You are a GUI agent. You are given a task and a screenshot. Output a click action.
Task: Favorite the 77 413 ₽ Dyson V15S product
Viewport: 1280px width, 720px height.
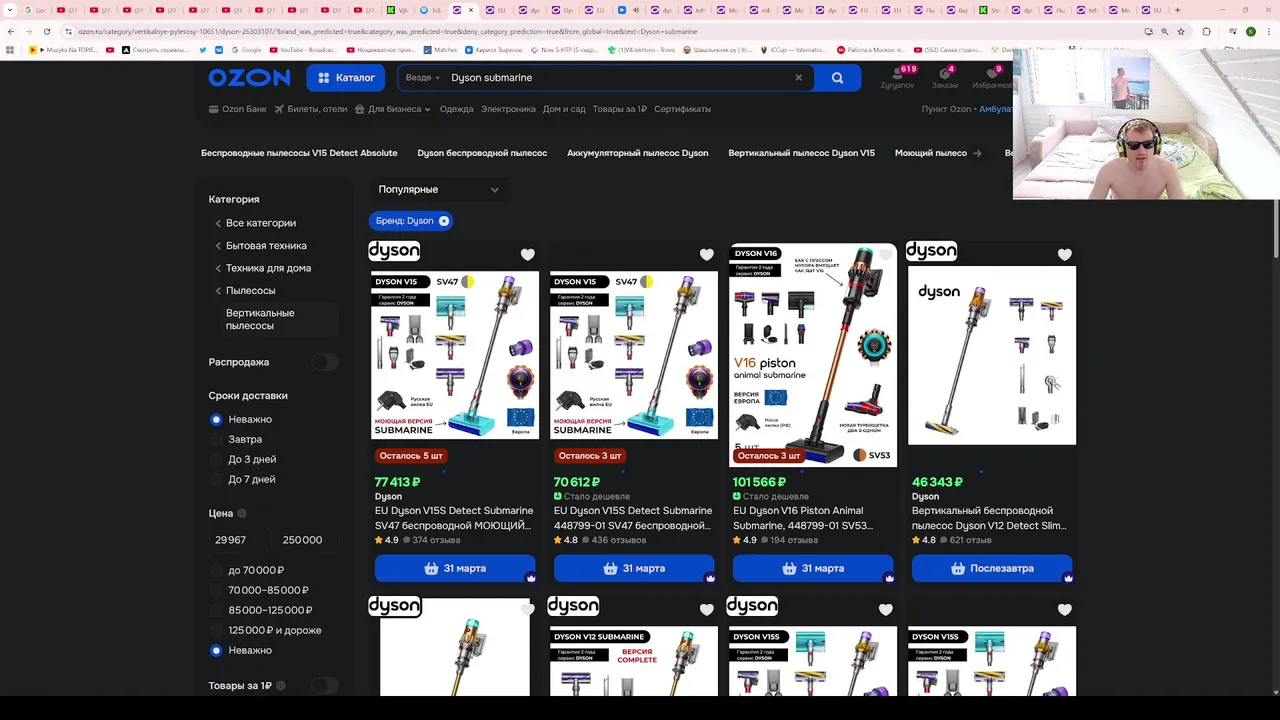(x=528, y=254)
